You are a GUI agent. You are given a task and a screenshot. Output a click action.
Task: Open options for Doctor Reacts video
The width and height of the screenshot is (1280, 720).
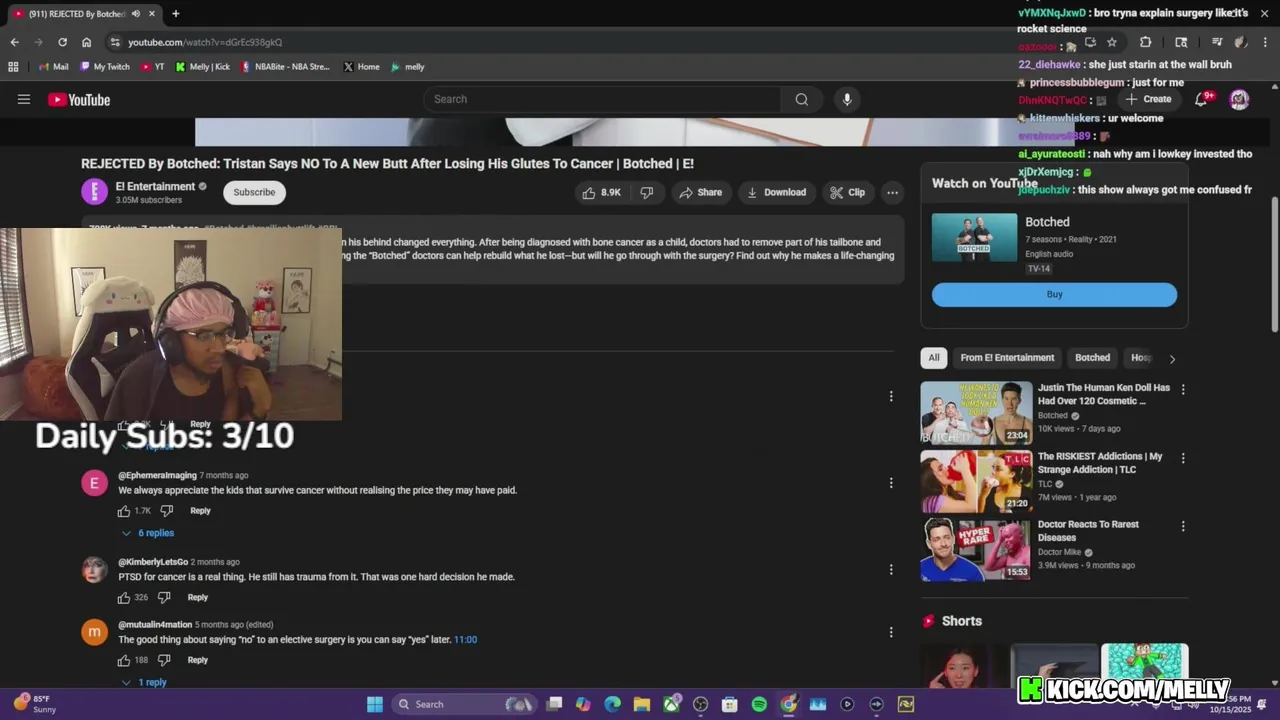pyautogui.click(x=1183, y=526)
